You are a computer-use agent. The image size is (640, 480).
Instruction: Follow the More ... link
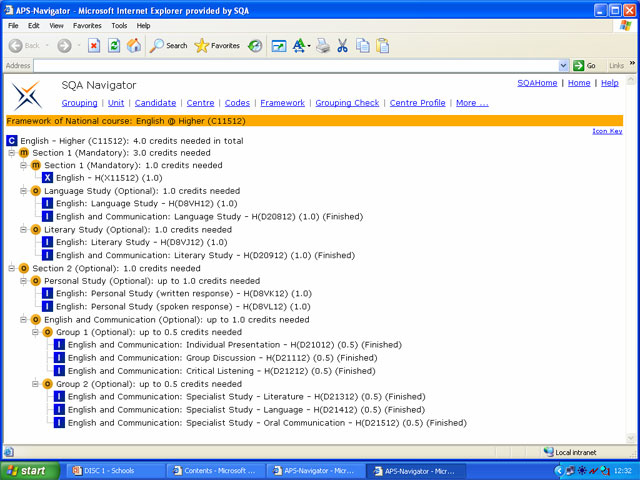pos(472,103)
